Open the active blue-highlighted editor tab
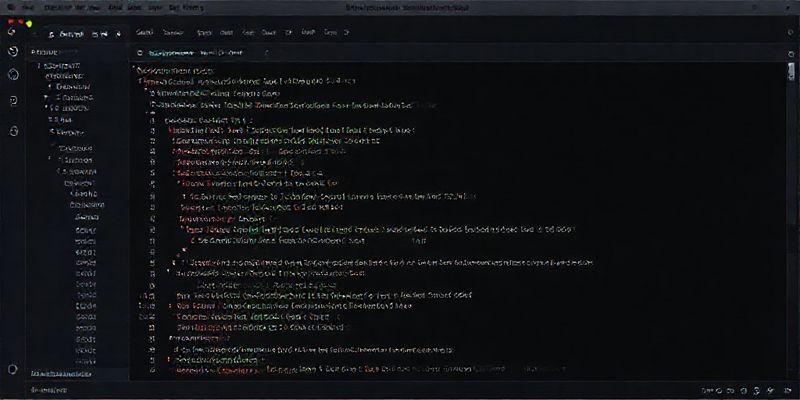The height and width of the screenshot is (400, 800). tap(171, 53)
